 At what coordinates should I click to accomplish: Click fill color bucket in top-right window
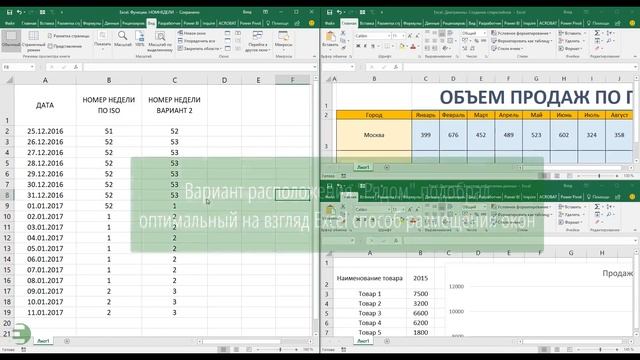coord(402,47)
